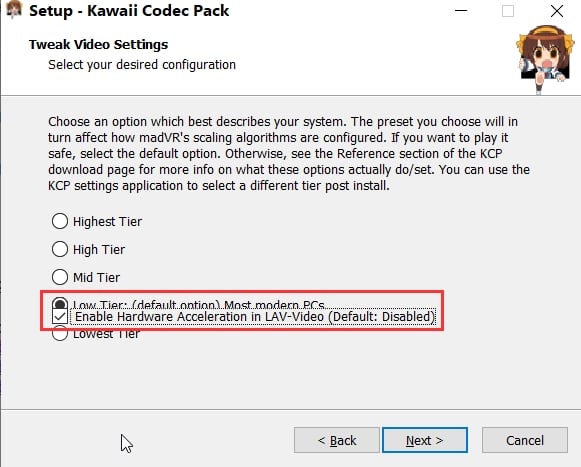This screenshot has width=581, height=467.
Task: Click the Kawaii Codec Pack title bar icon
Action: [x=14, y=10]
